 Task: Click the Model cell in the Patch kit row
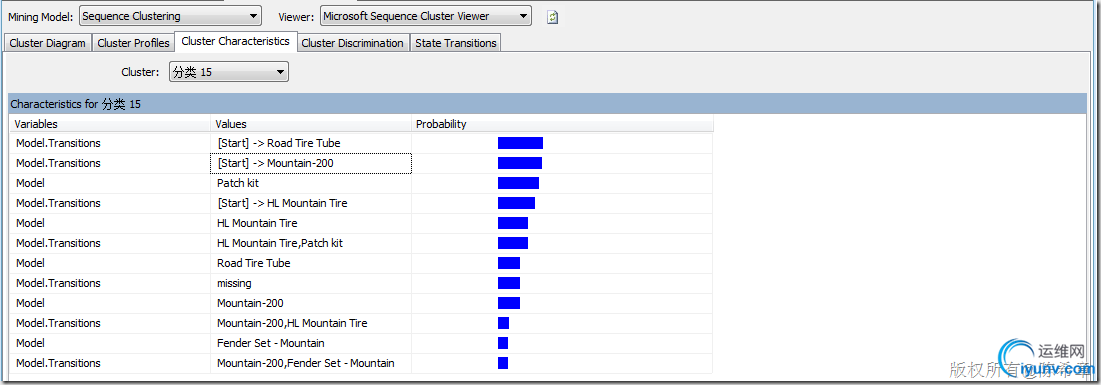pos(110,183)
